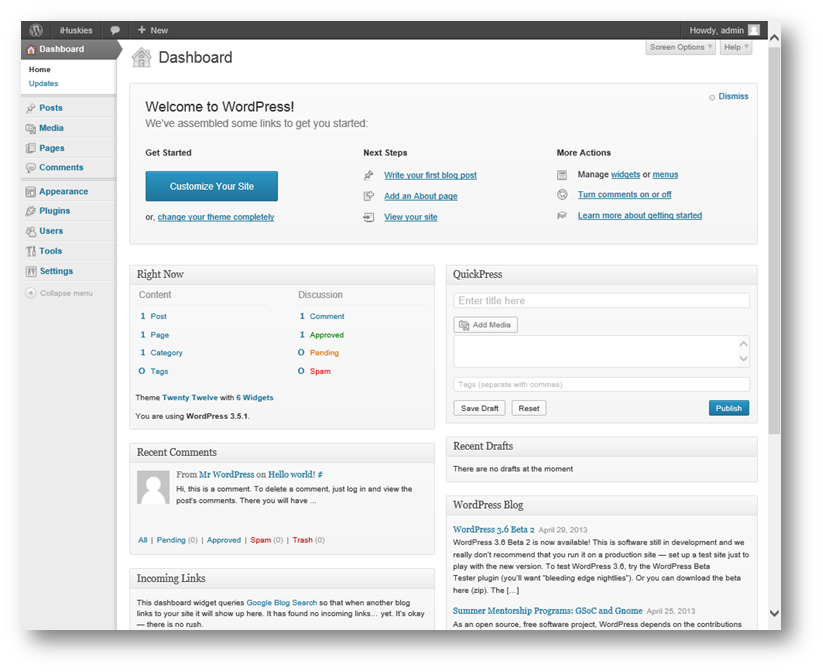823x672 pixels.
Task: Open Write your first blog post link
Action: click(x=430, y=175)
